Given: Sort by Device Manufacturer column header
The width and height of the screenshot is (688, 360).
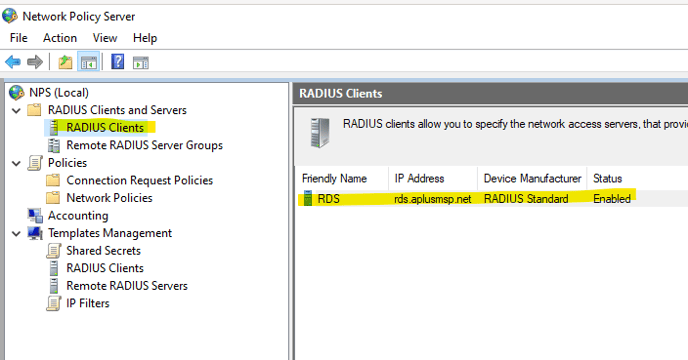Looking at the screenshot, I should pos(532,178).
